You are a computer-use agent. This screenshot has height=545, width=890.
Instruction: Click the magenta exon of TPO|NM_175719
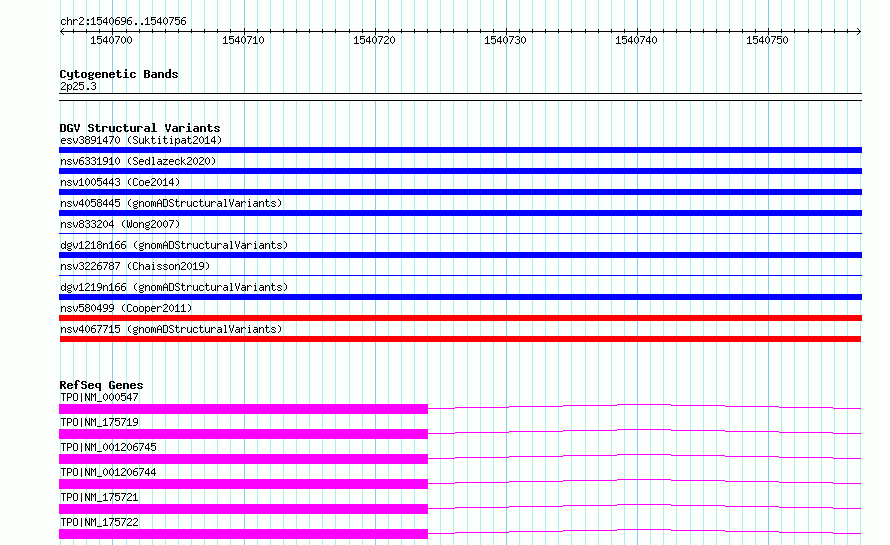[x=244, y=434]
